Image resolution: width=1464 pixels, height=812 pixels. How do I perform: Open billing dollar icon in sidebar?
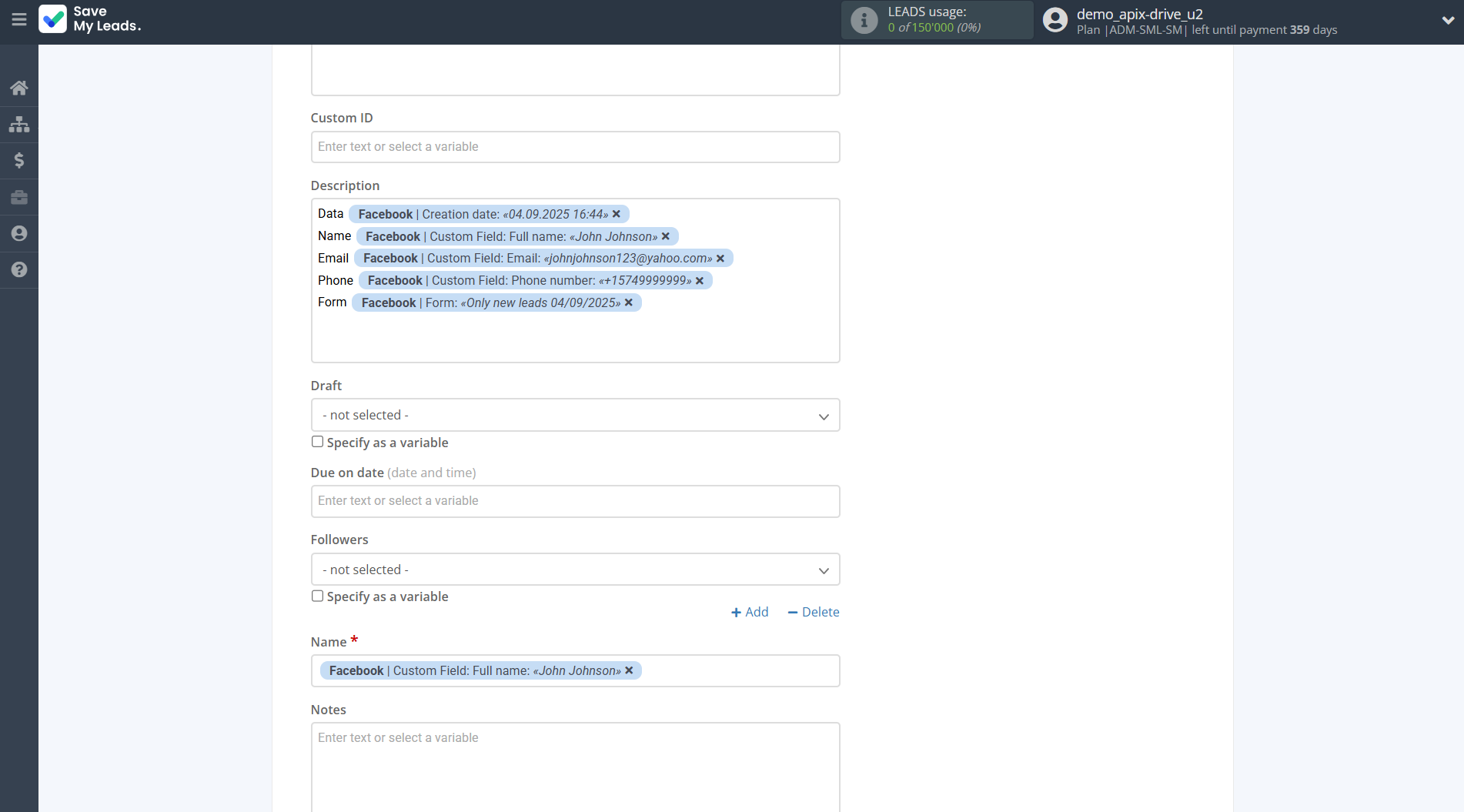(19, 160)
